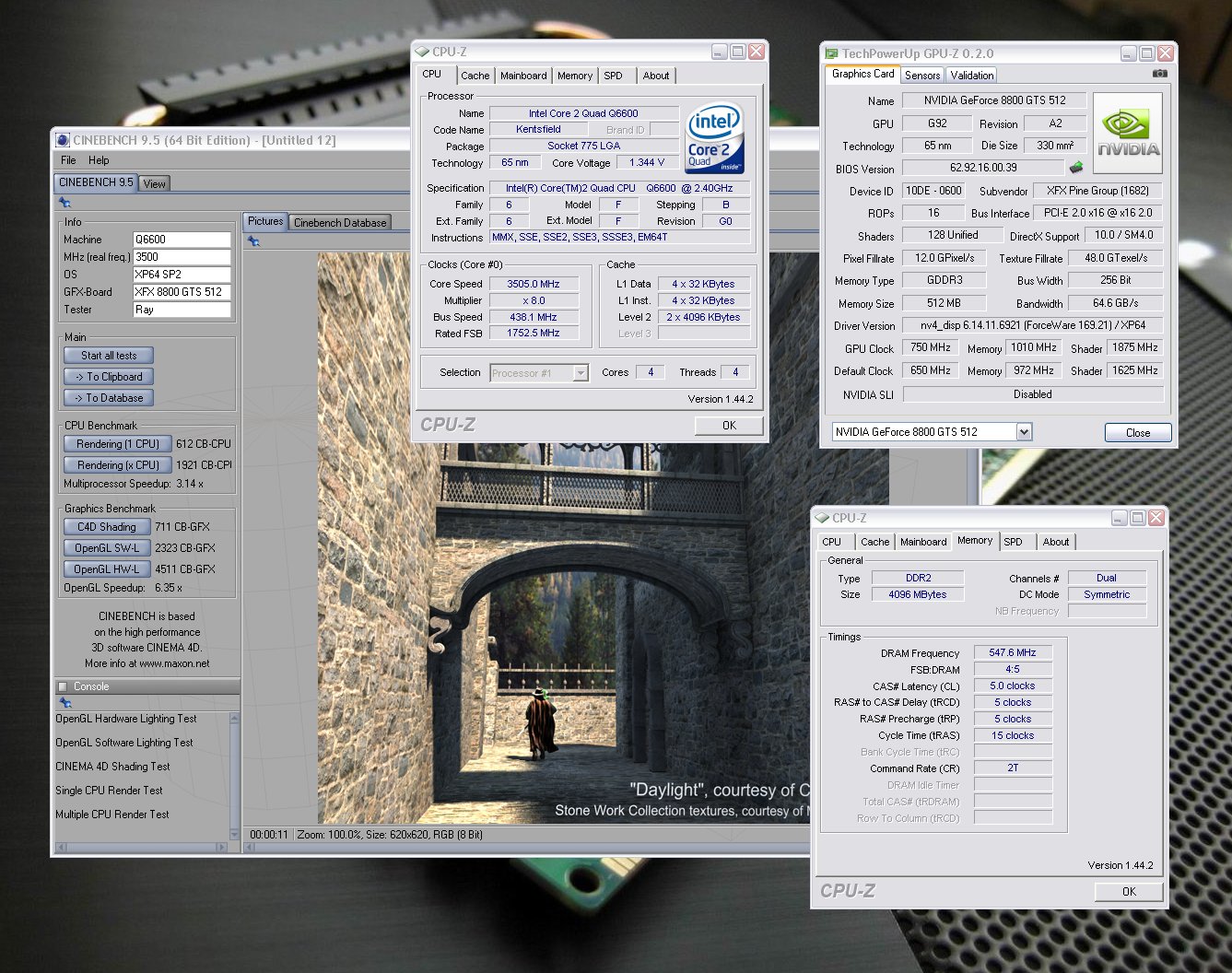Image resolution: width=1232 pixels, height=973 pixels.
Task: Switch to CPU tab in lower CPU-Z window
Action: pos(832,542)
